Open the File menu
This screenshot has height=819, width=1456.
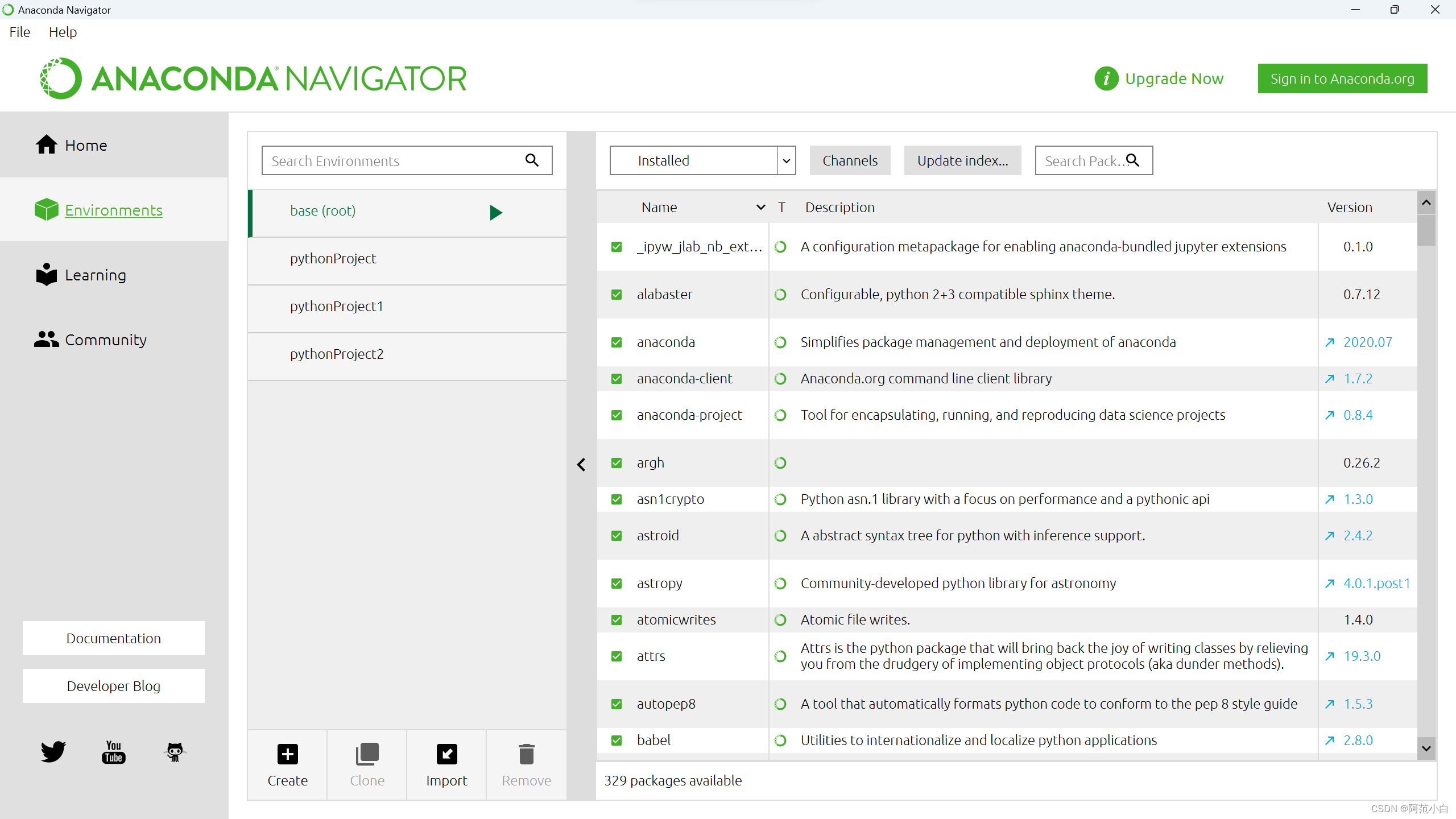pyautogui.click(x=20, y=32)
